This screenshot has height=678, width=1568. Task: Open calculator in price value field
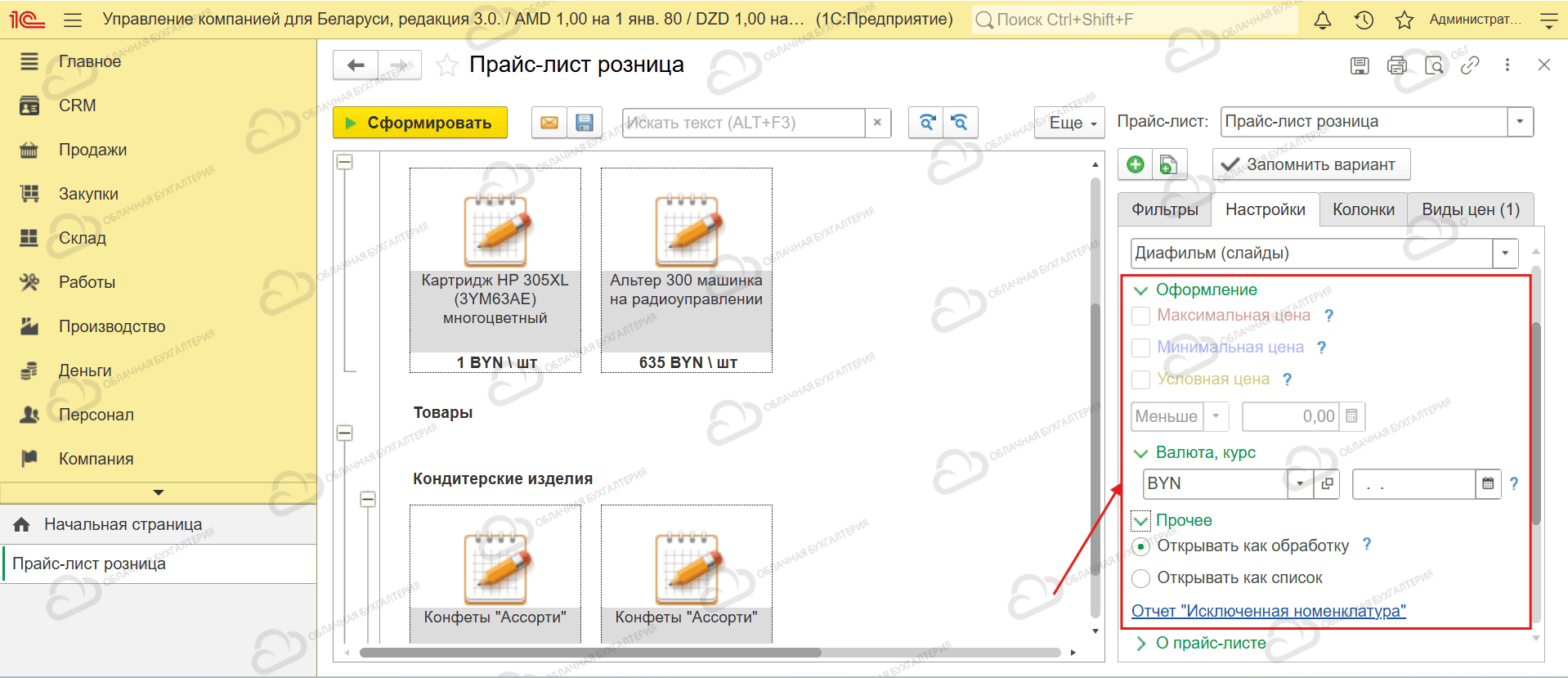(x=1352, y=416)
